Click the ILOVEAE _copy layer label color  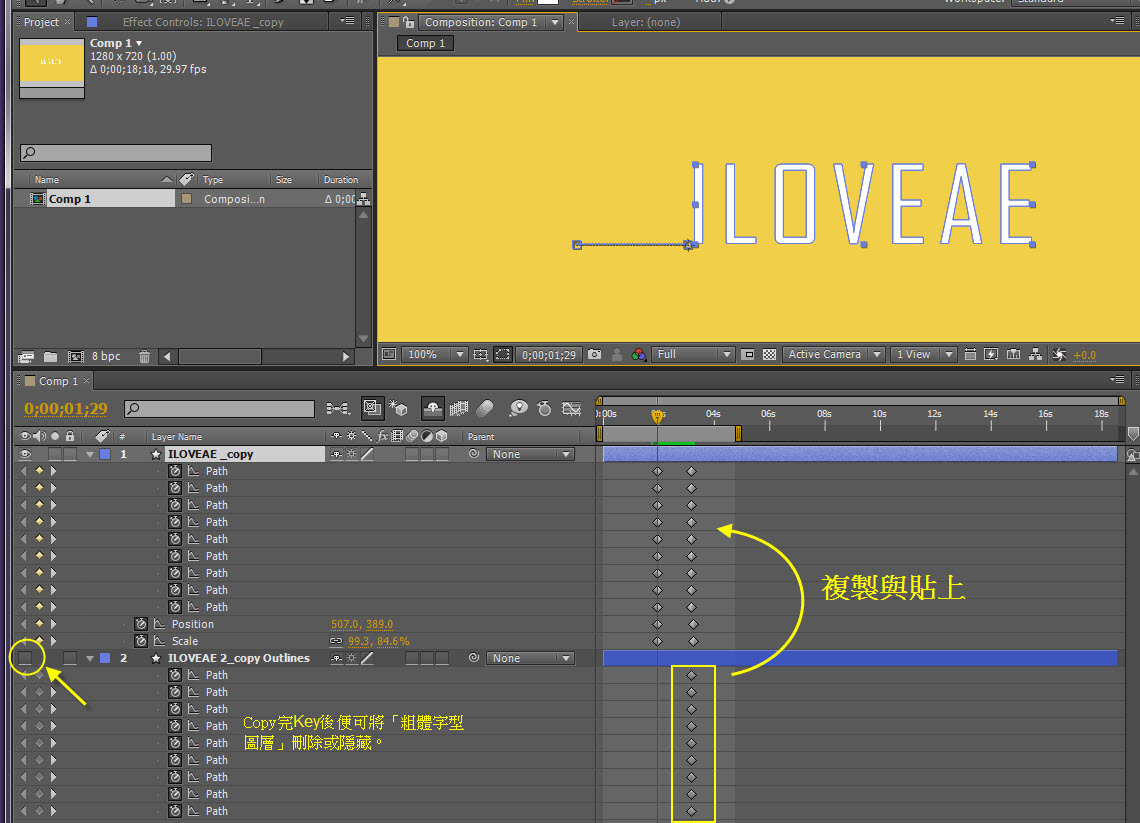pos(105,454)
